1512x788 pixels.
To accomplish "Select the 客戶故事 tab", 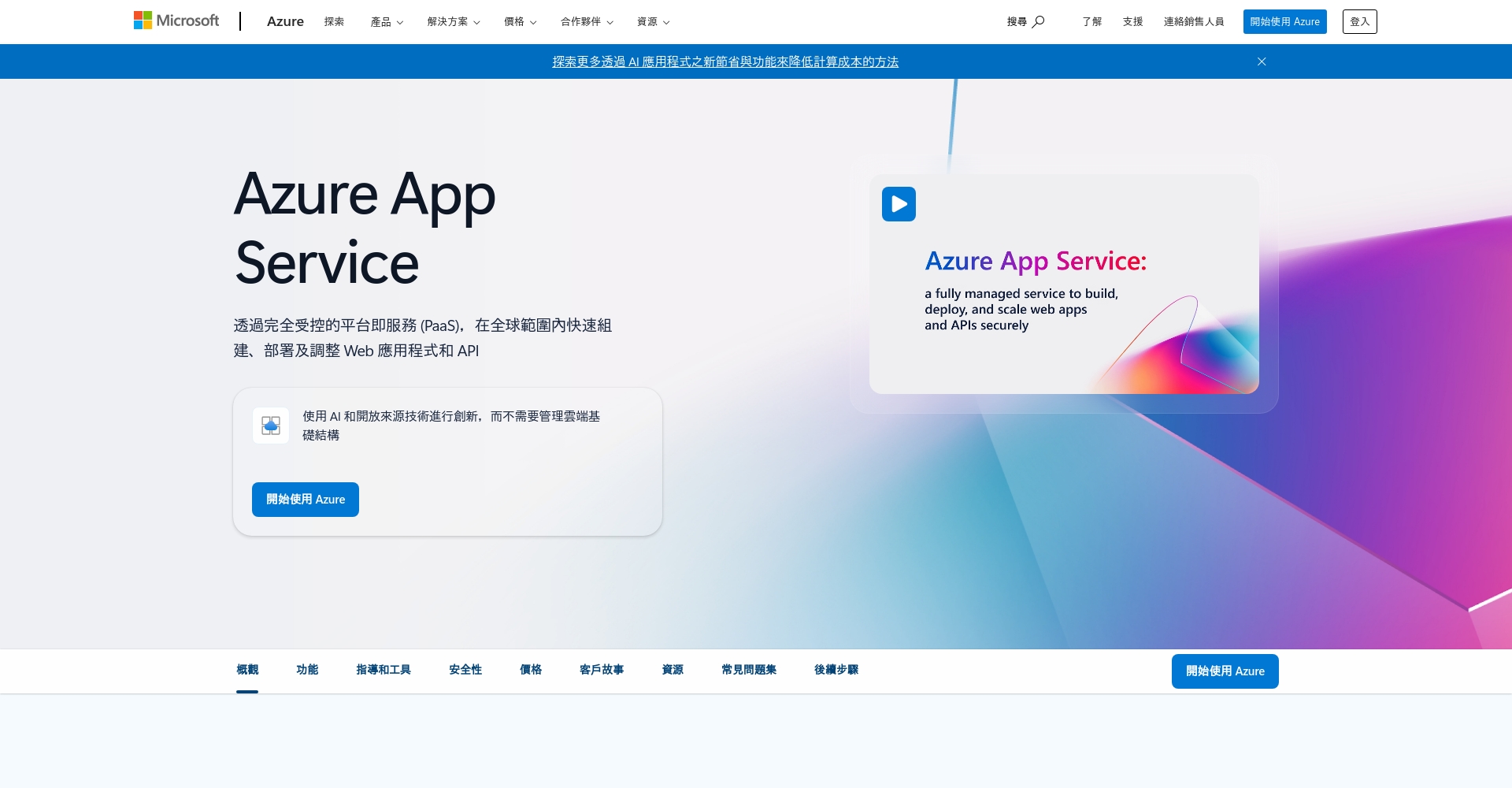I will click(602, 670).
